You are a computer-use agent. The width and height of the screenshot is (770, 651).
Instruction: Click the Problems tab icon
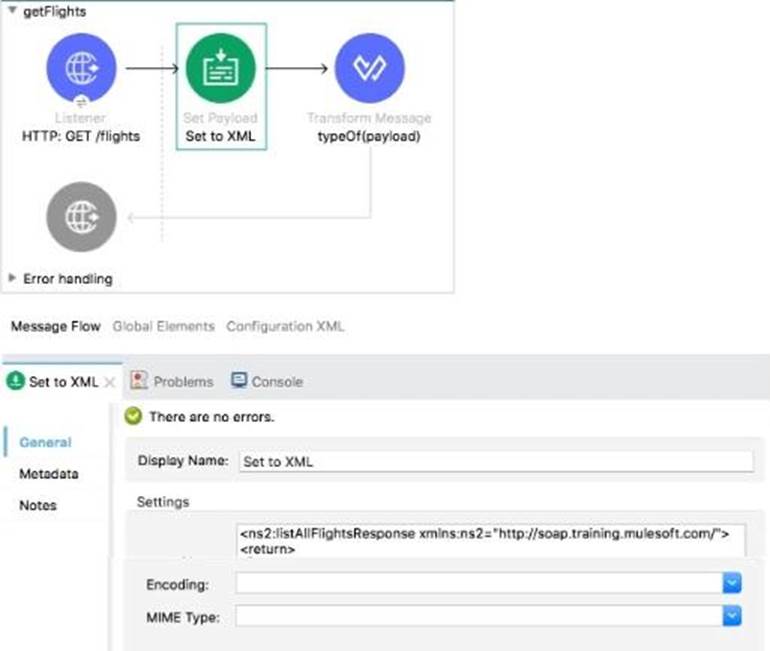pyautogui.click(x=139, y=381)
